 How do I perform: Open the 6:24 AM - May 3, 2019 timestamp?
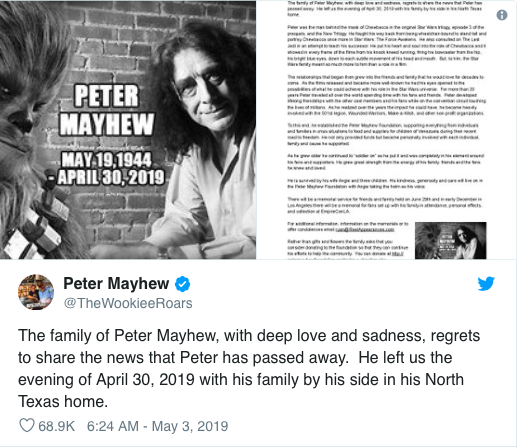tap(157, 426)
